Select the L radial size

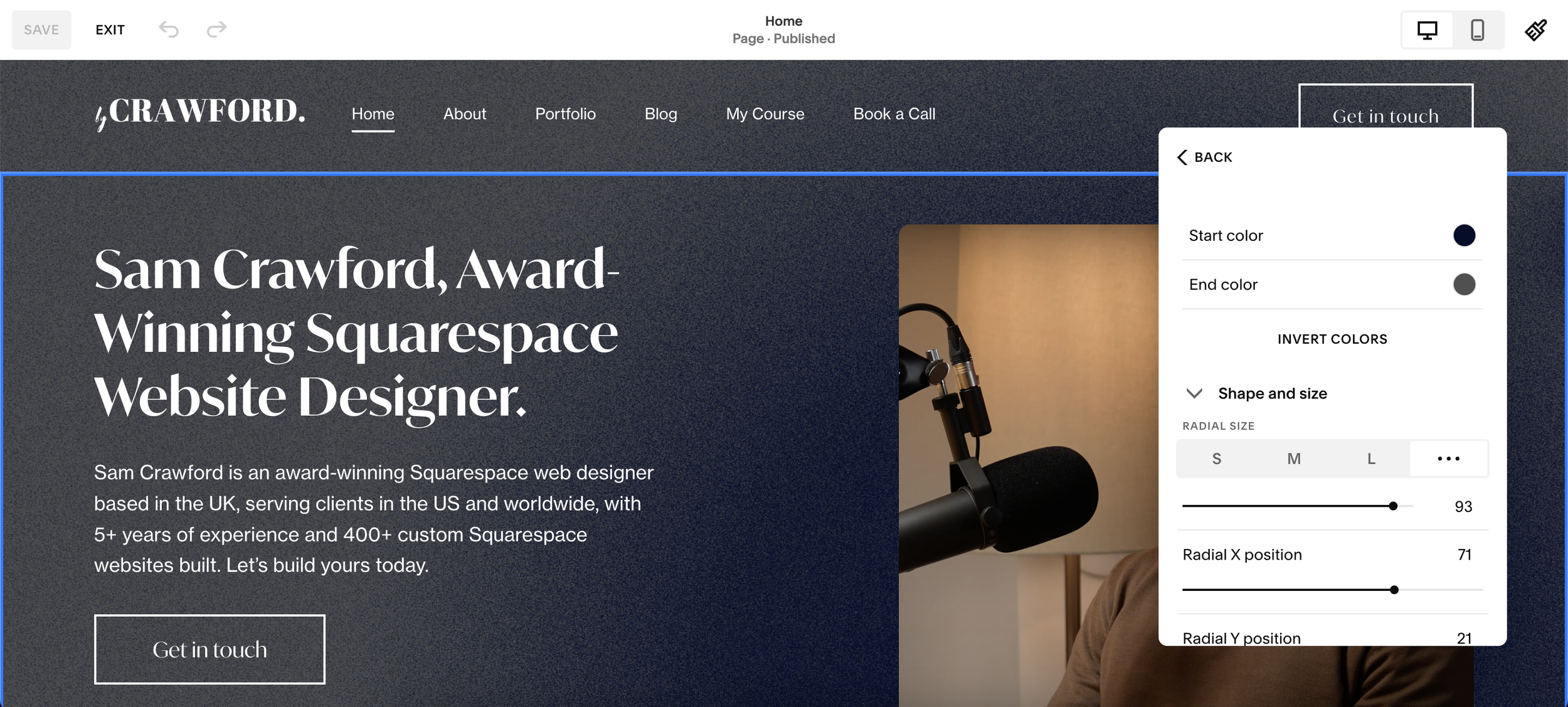tap(1371, 459)
